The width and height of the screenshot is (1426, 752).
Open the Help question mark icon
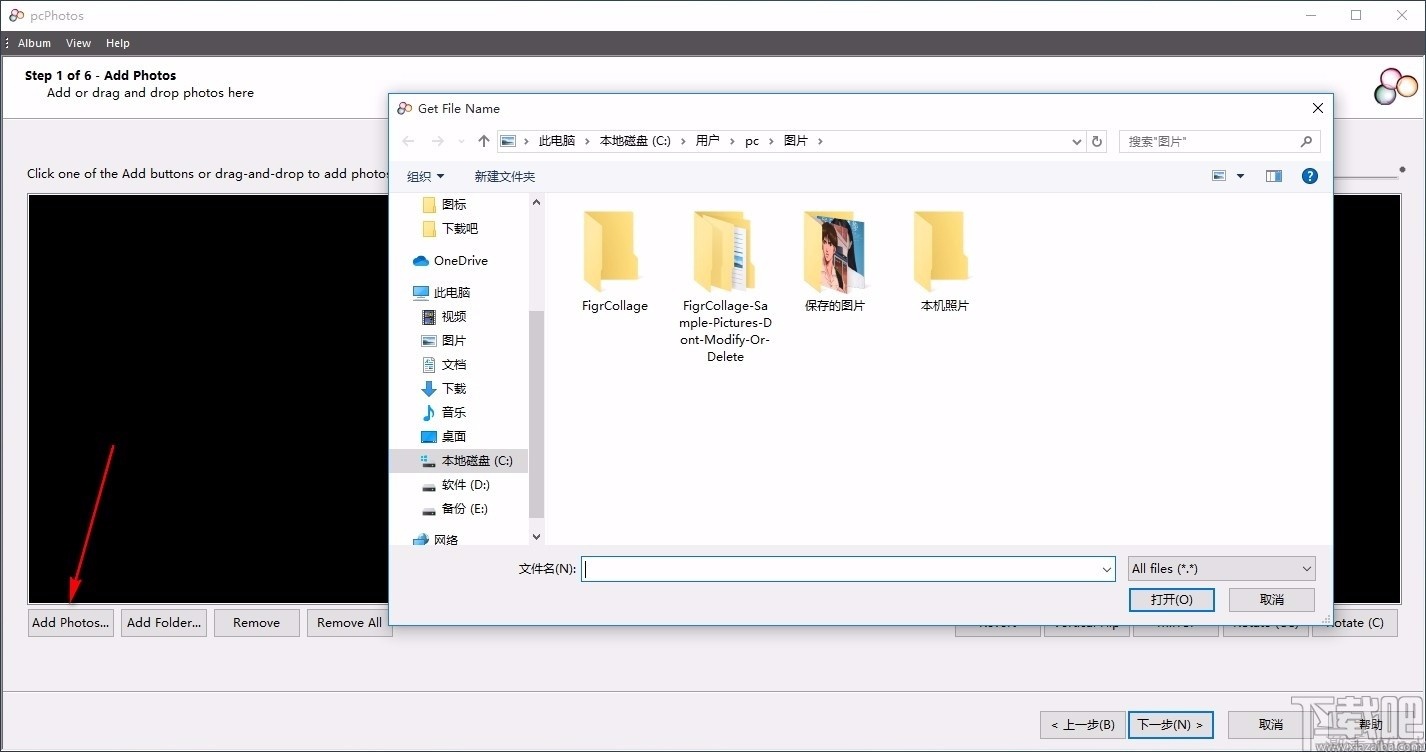point(1309,175)
